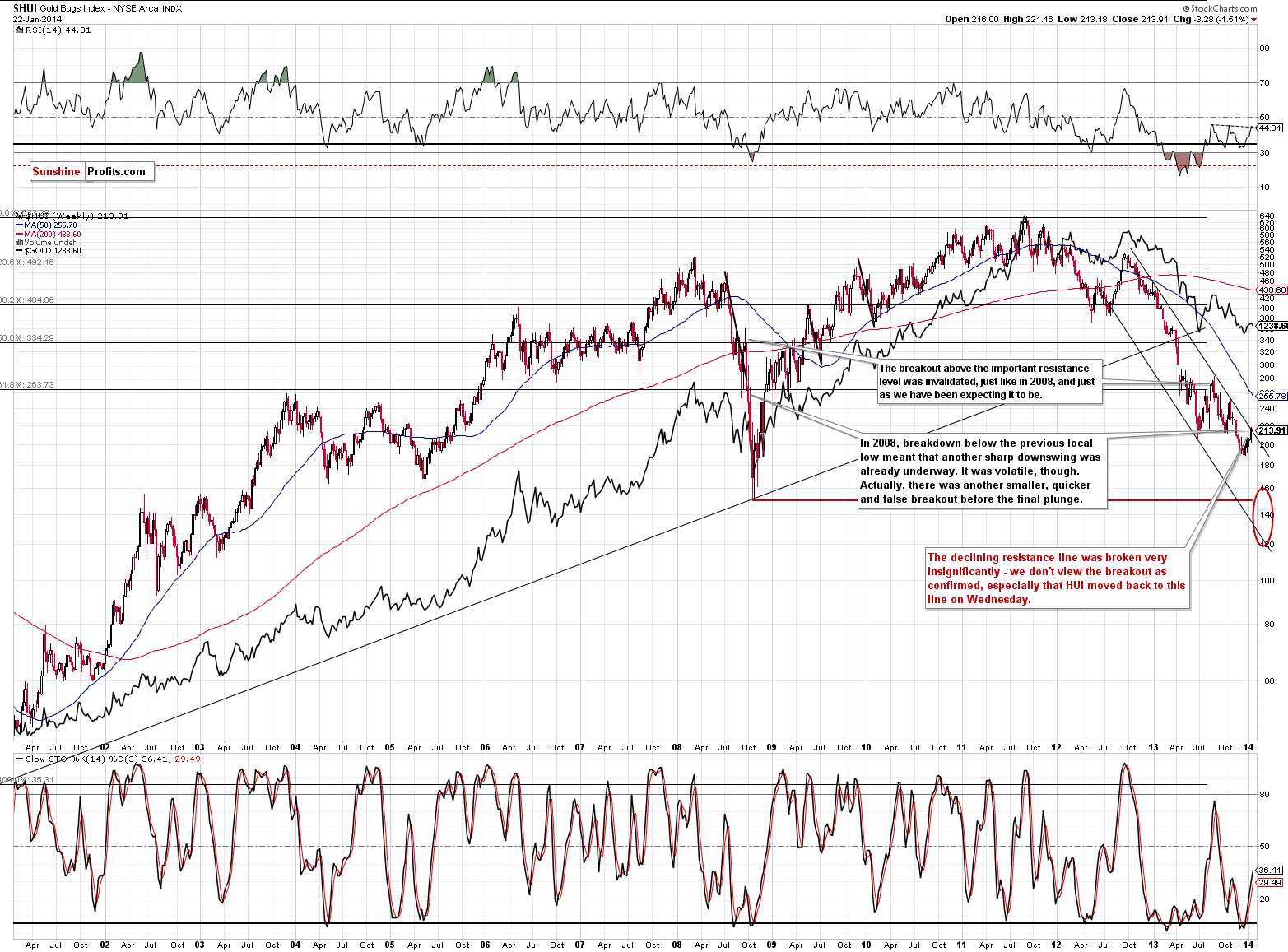This screenshot has height=952, width=1288.
Task: Click the 61.8%: 263.73 Fibonacci label
Action: [x=27, y=385]
